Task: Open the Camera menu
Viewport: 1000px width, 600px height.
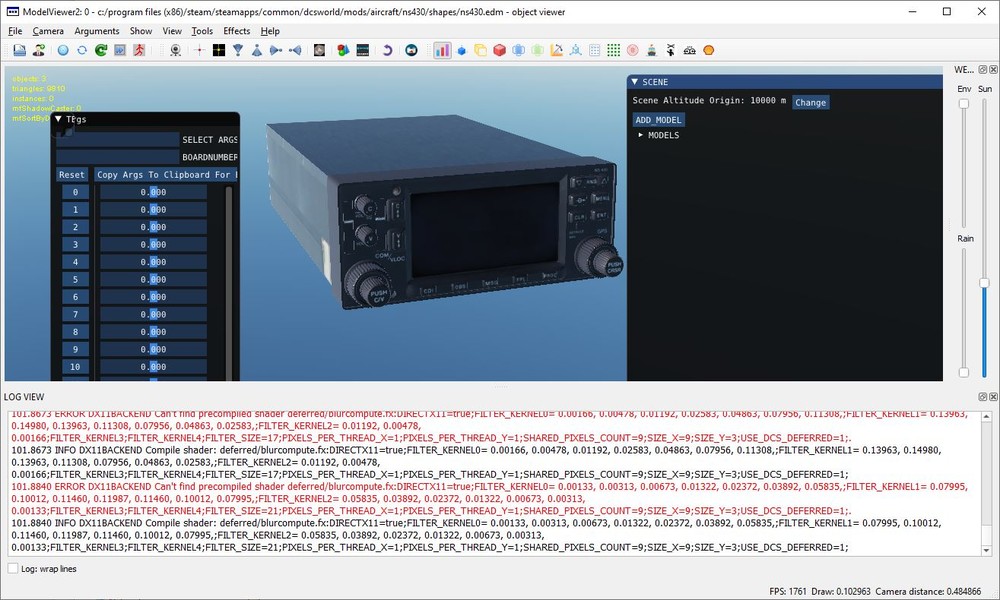Action: pos(48,31)
